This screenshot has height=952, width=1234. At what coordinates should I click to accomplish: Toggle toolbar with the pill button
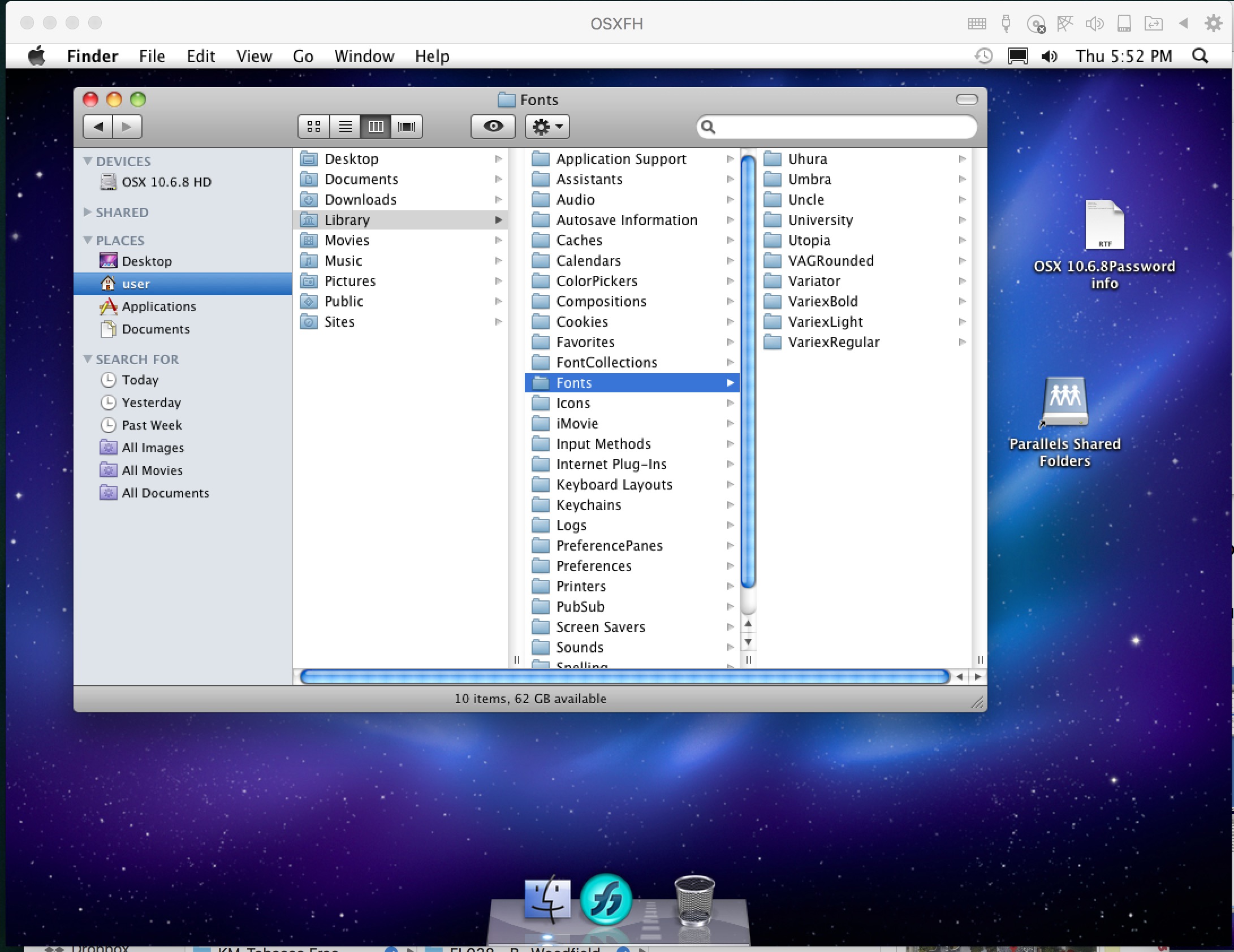click(967, 99)
